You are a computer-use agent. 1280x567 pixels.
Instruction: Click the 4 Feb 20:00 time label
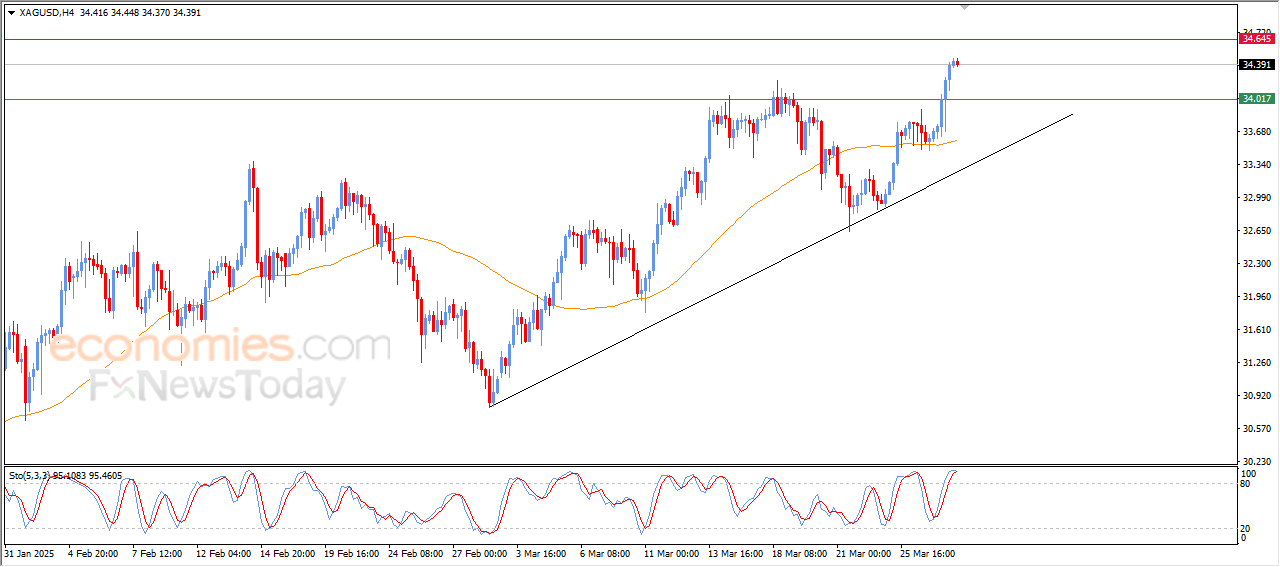(x=92, y=552)
